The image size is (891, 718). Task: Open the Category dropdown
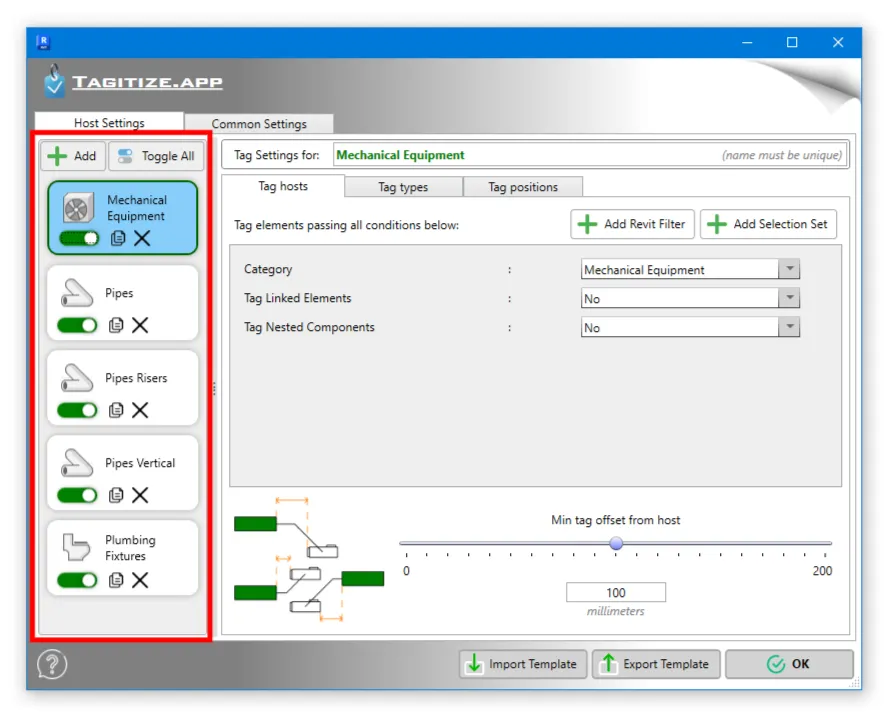(789, 270)
